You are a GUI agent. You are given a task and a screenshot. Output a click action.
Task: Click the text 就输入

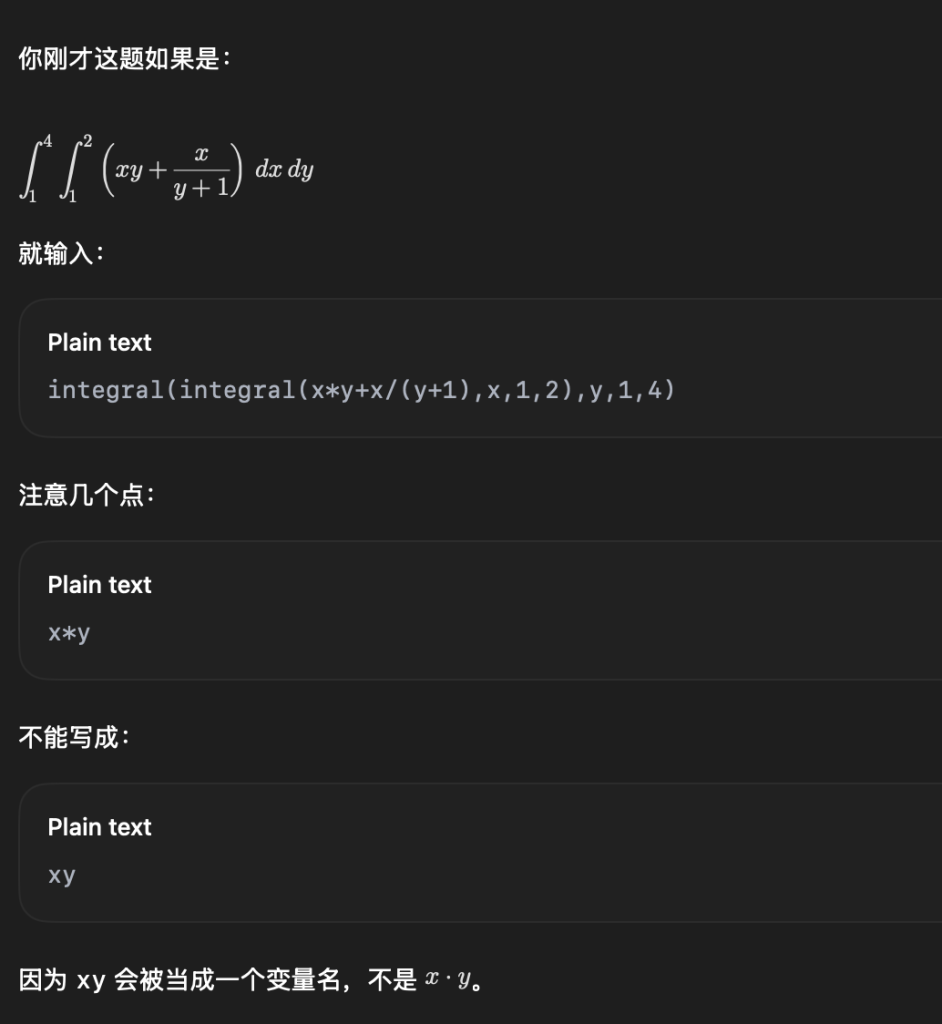61,253
